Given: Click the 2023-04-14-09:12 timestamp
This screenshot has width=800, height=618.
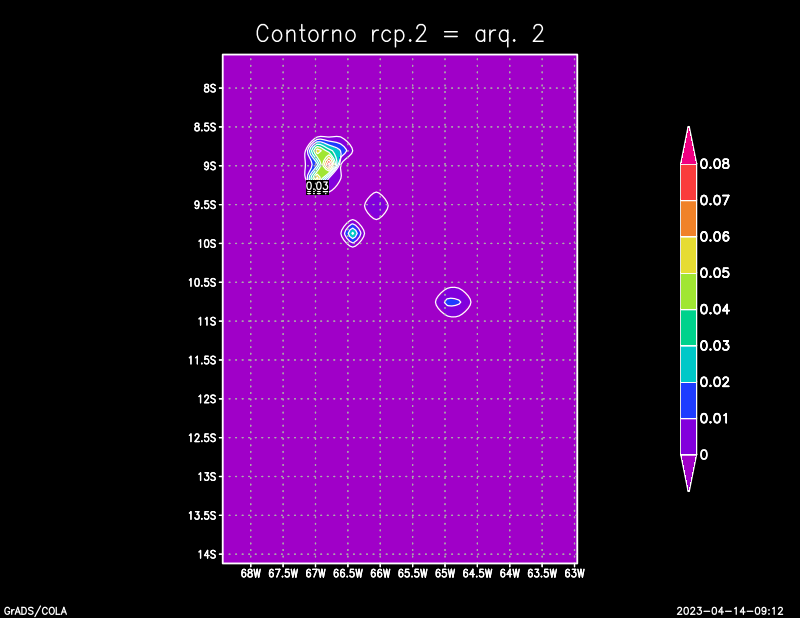Looking at the screenshot, I should pyautogui.click(x=729, y=610).
